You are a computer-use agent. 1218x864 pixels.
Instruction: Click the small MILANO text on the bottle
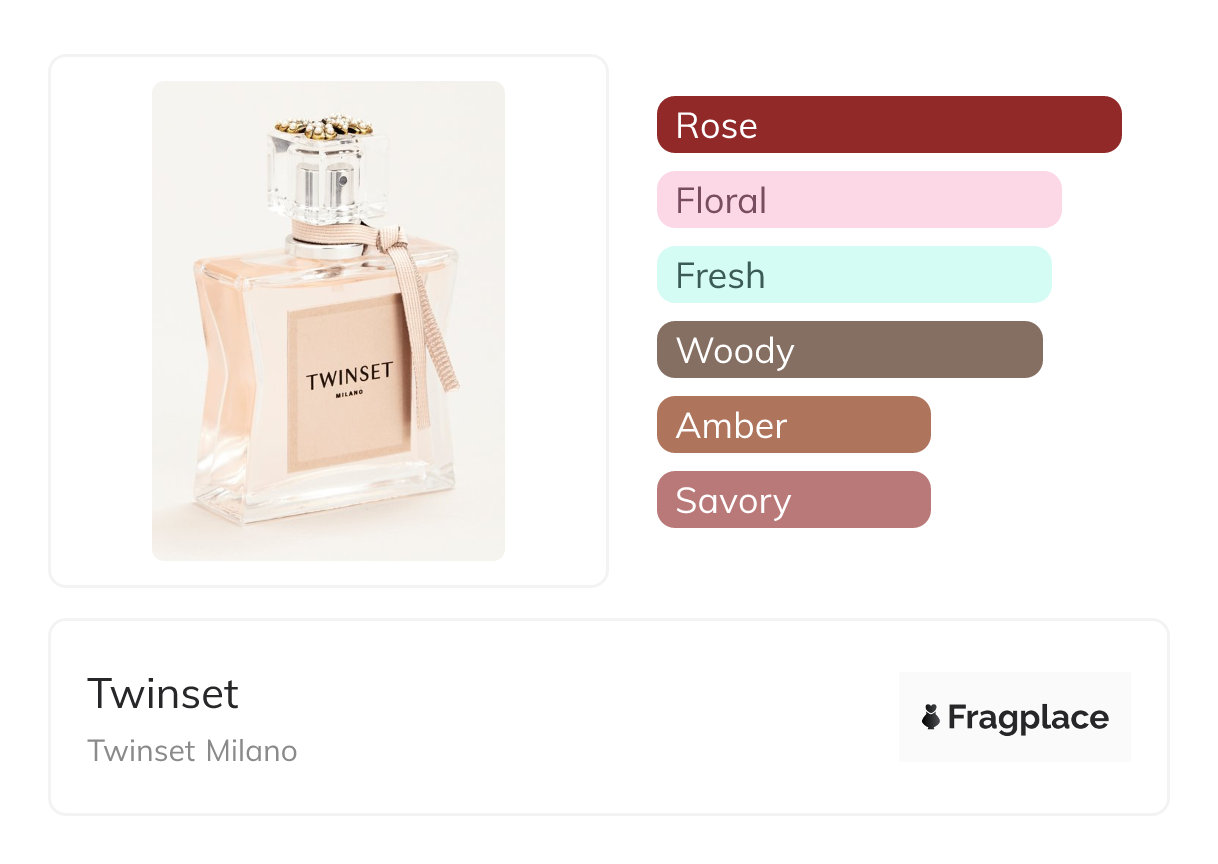[349, 394]
